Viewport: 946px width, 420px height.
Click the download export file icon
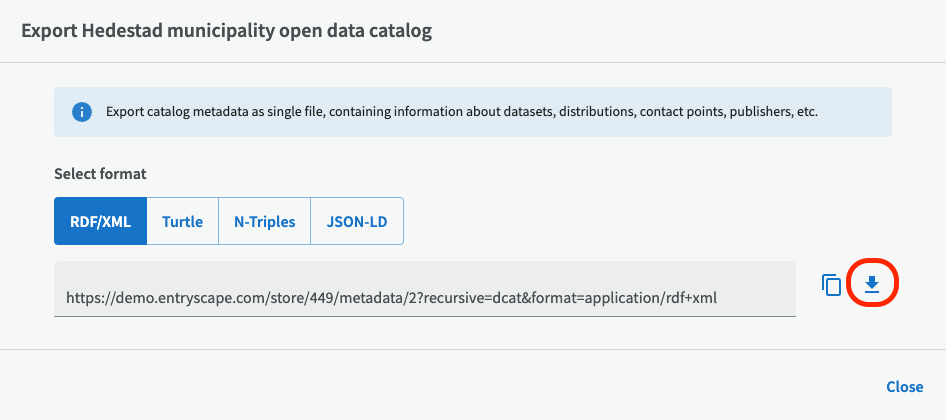coord(872,285)
